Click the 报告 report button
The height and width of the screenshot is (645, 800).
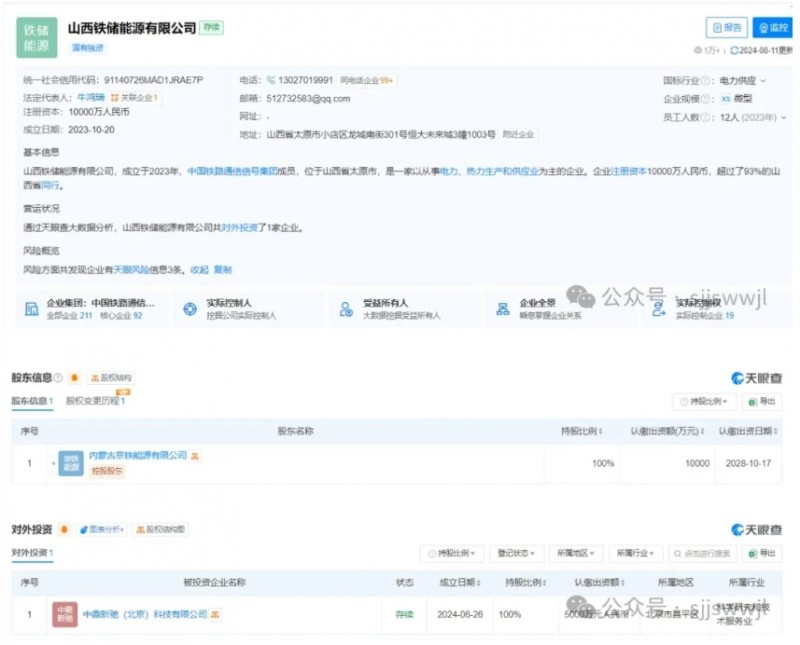coord(727,28)
